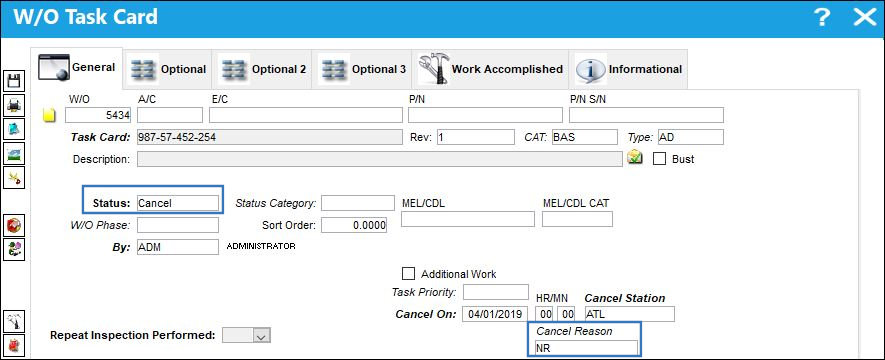Viewport: 885px width, 360px height.
Task: Click the description notes icon beside Bust
Action: point(636,158)
